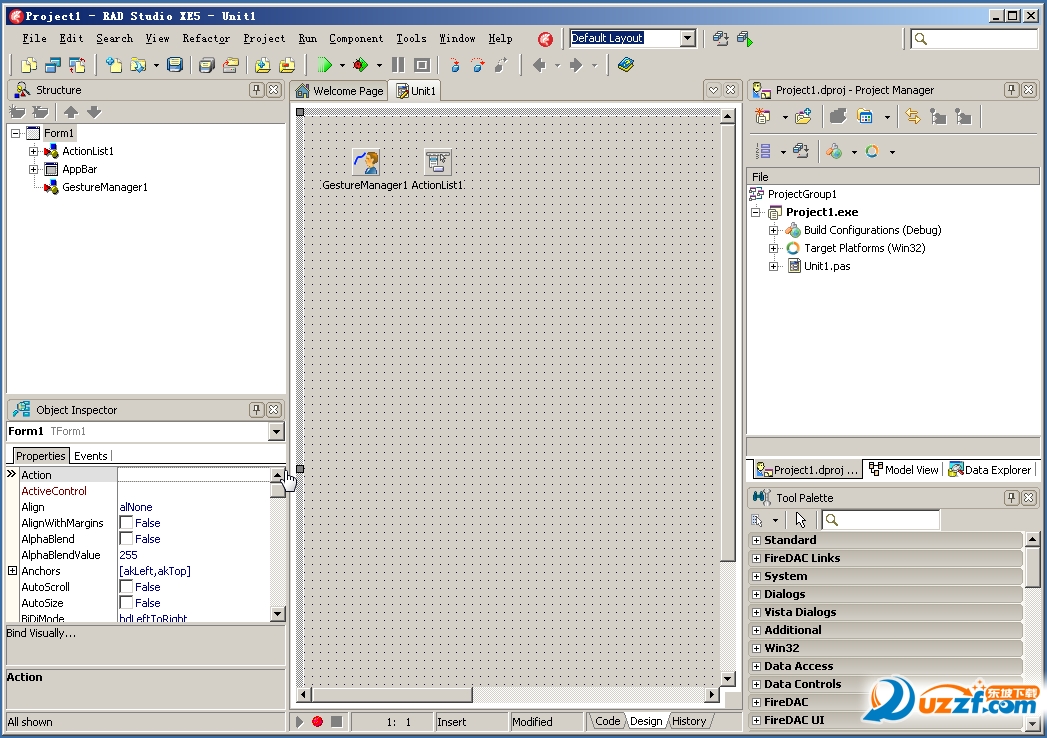This screenshot has width=1047, height=738.
Task: Toggle the AutoScroll checkbox to True
Action: pos(127,587)
